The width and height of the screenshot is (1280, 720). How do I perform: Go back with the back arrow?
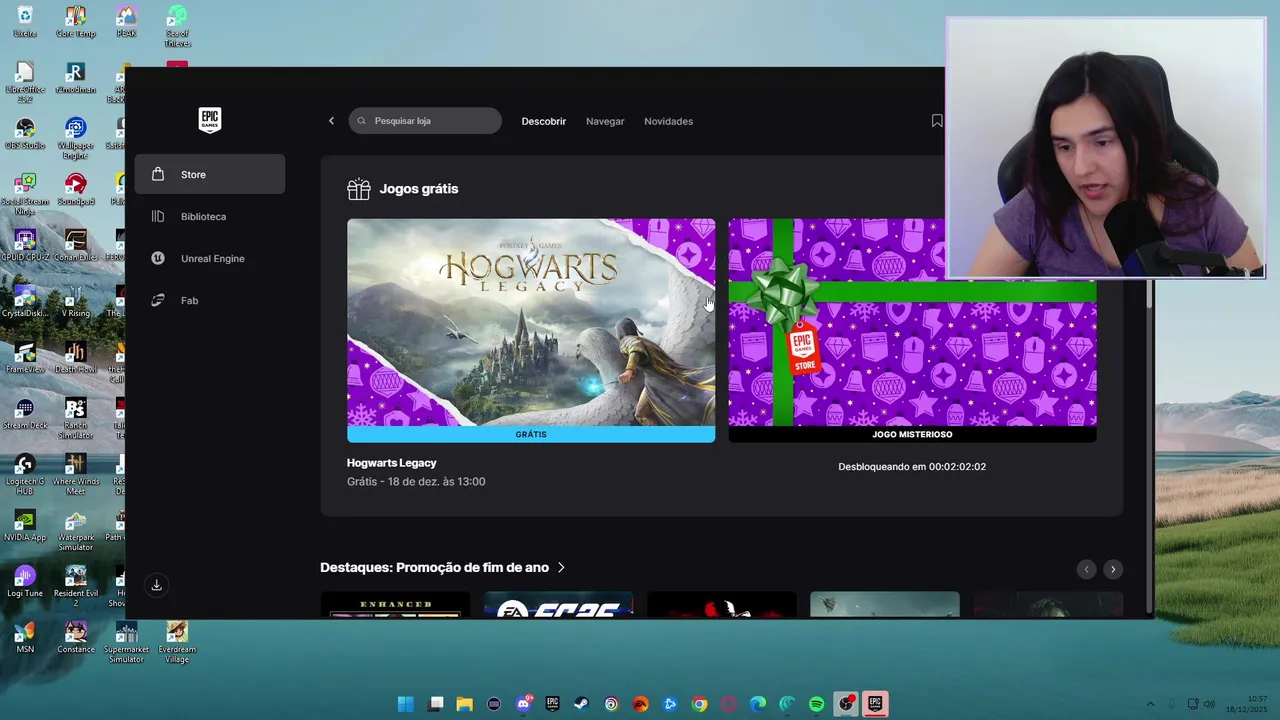(332, 121)
